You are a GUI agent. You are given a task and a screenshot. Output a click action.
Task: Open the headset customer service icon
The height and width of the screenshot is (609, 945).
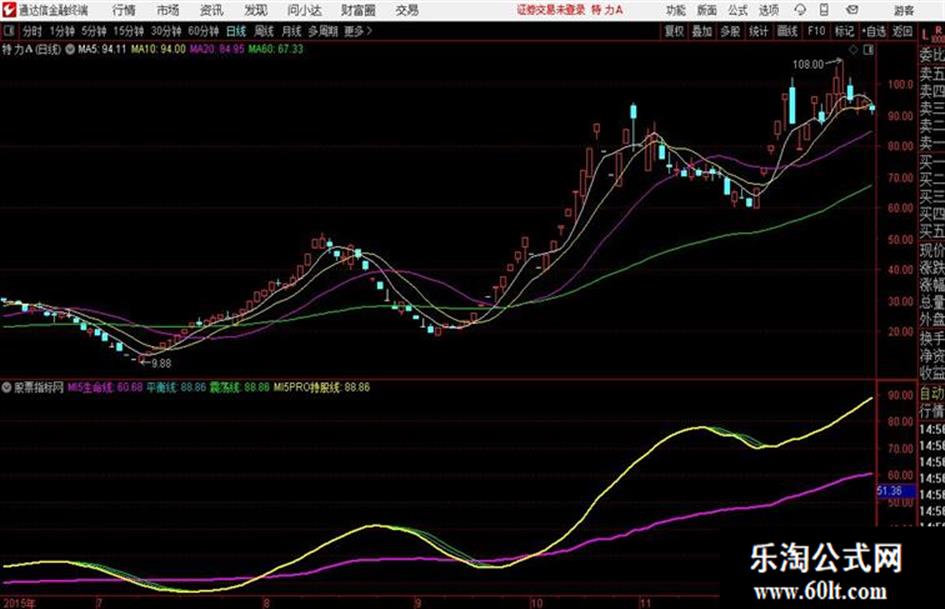(800, 10)
